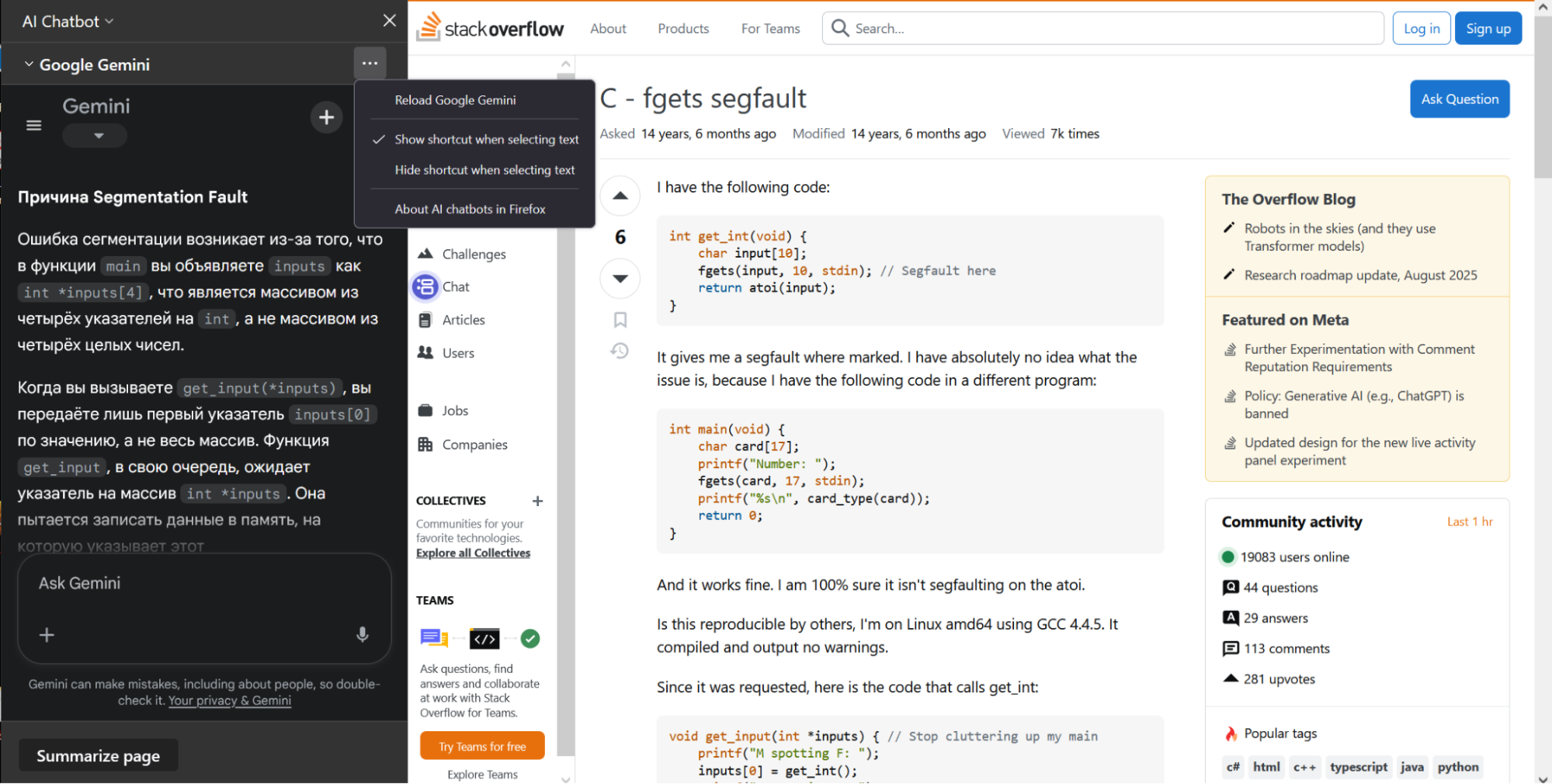
Task: Select Hide shortcut when selecting text
Action: (484, 170)
